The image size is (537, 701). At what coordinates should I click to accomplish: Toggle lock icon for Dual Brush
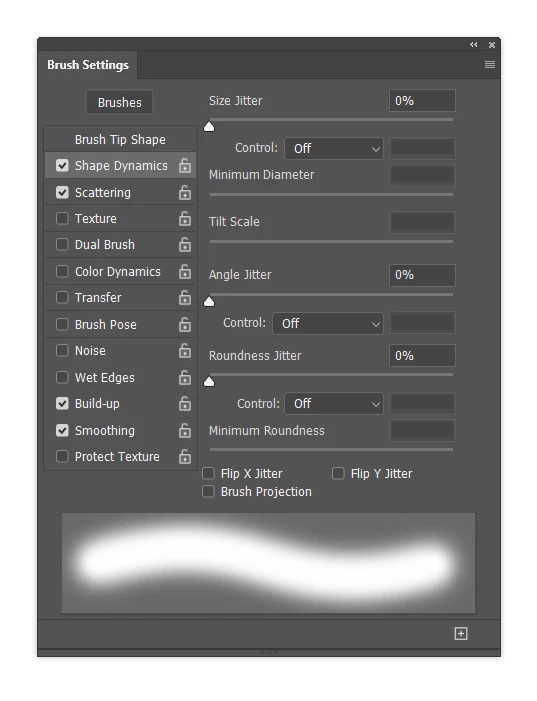click(x=185, y=245)
